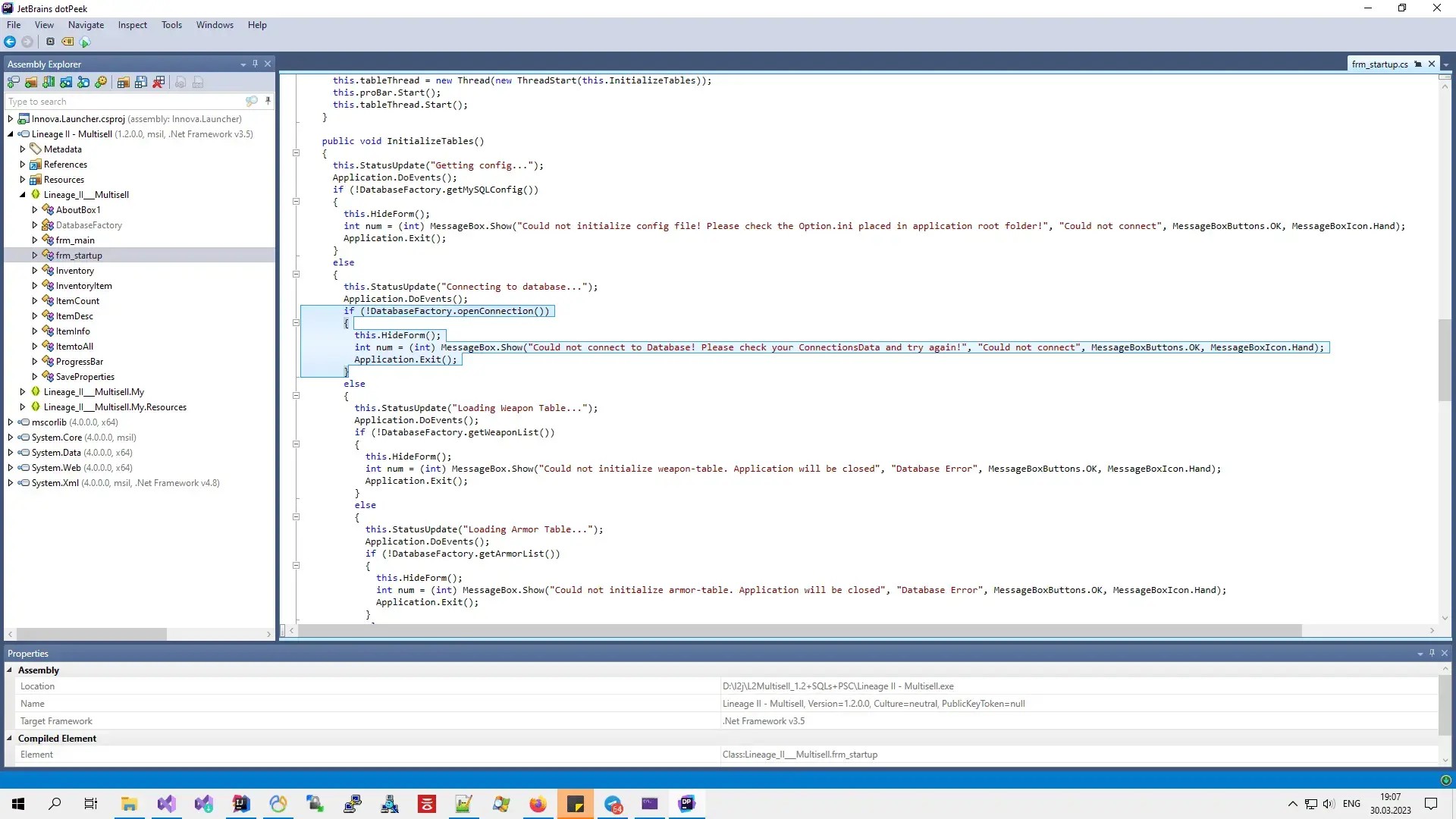Open Properties panel window options dropdown
Image resolution: width=1456 pixels, height=819 pixels.
click(1420, 654)
